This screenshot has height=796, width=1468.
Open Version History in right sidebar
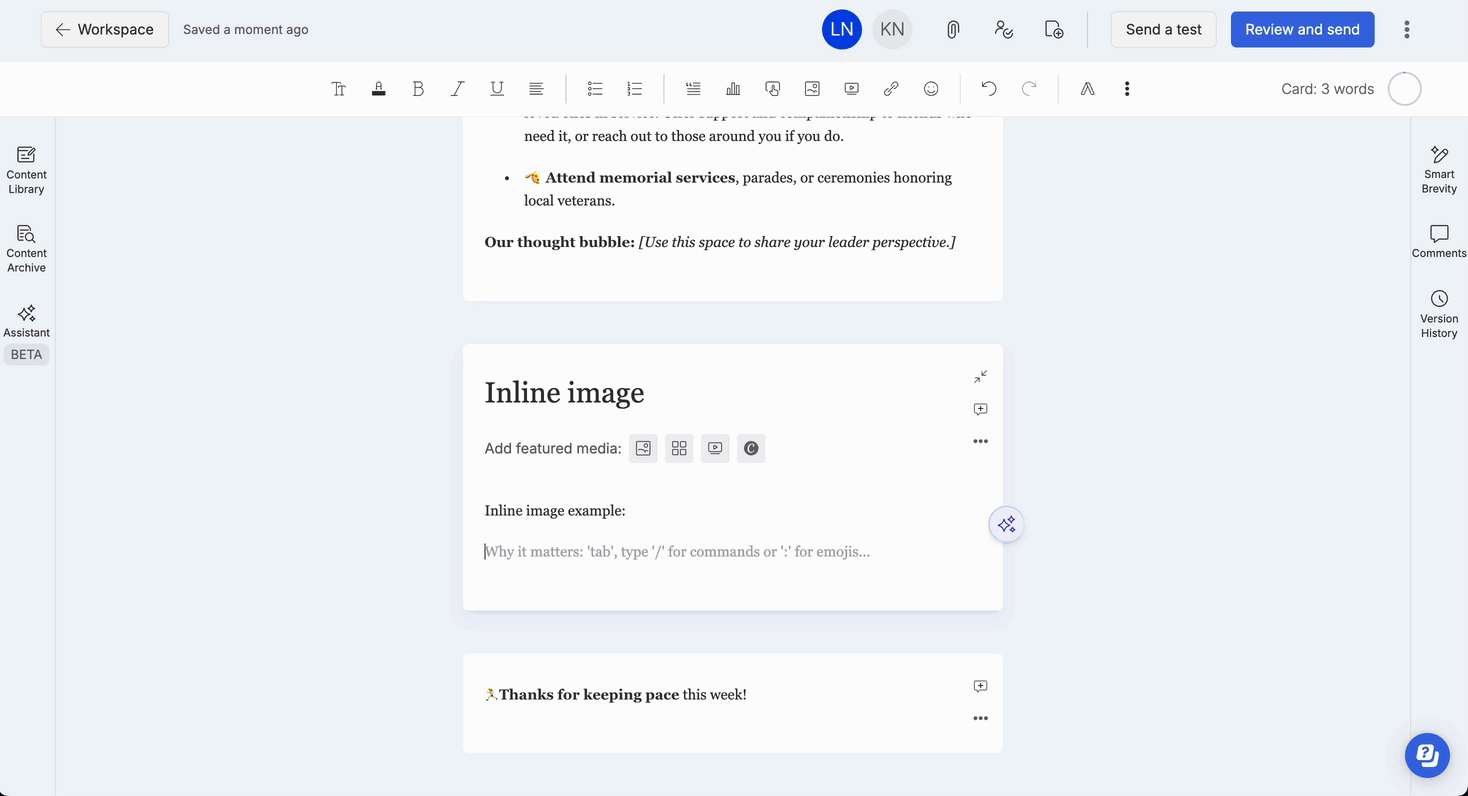1439,313
